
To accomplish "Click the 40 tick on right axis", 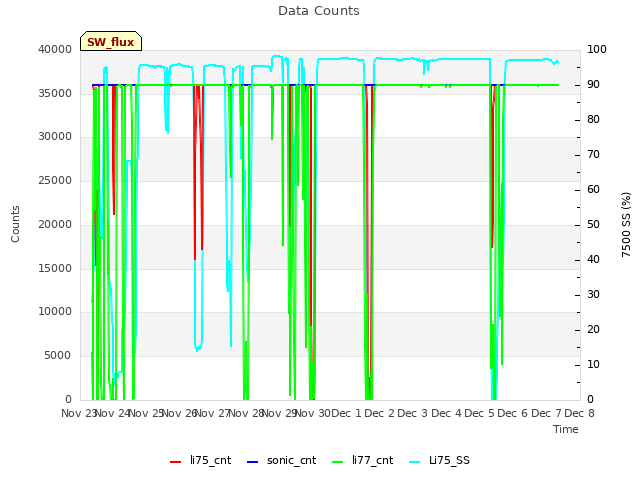I will tap(593, 260).
